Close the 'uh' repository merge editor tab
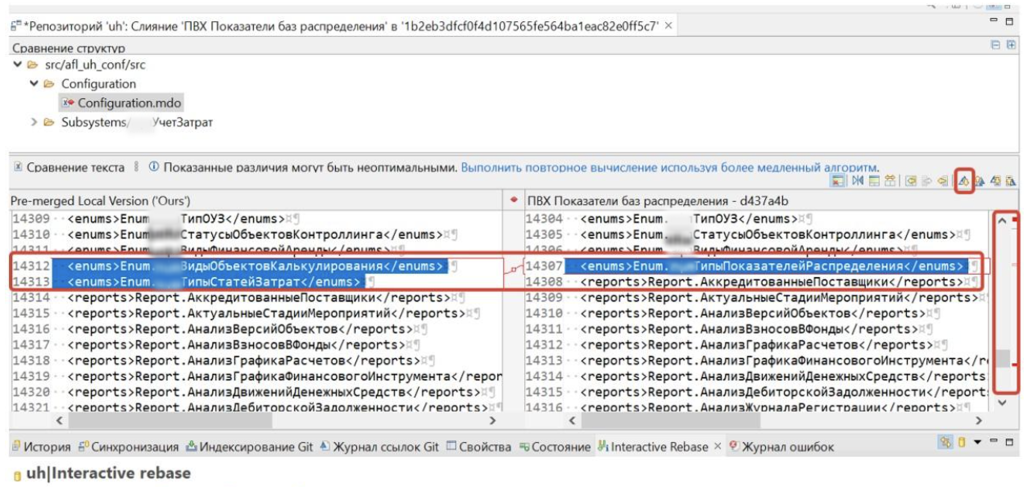 point(668,24)
